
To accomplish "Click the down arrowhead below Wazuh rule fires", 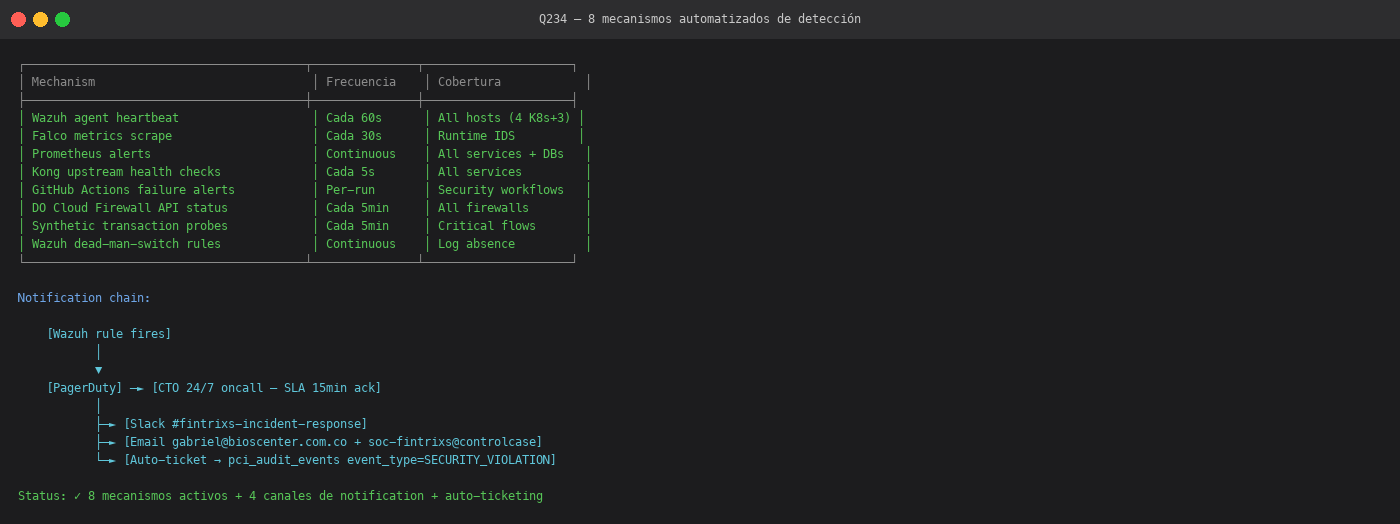I will 98,370.
